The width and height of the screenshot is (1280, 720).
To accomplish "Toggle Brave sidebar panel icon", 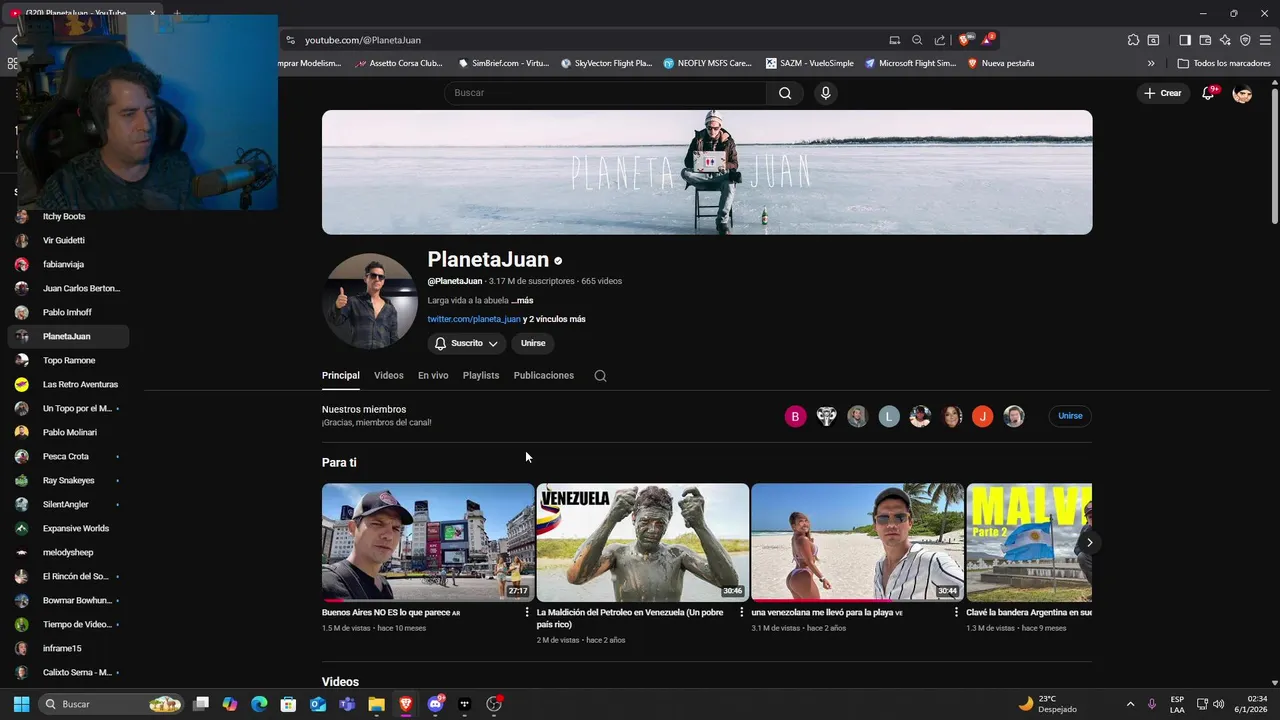I will pos(1185,40).
